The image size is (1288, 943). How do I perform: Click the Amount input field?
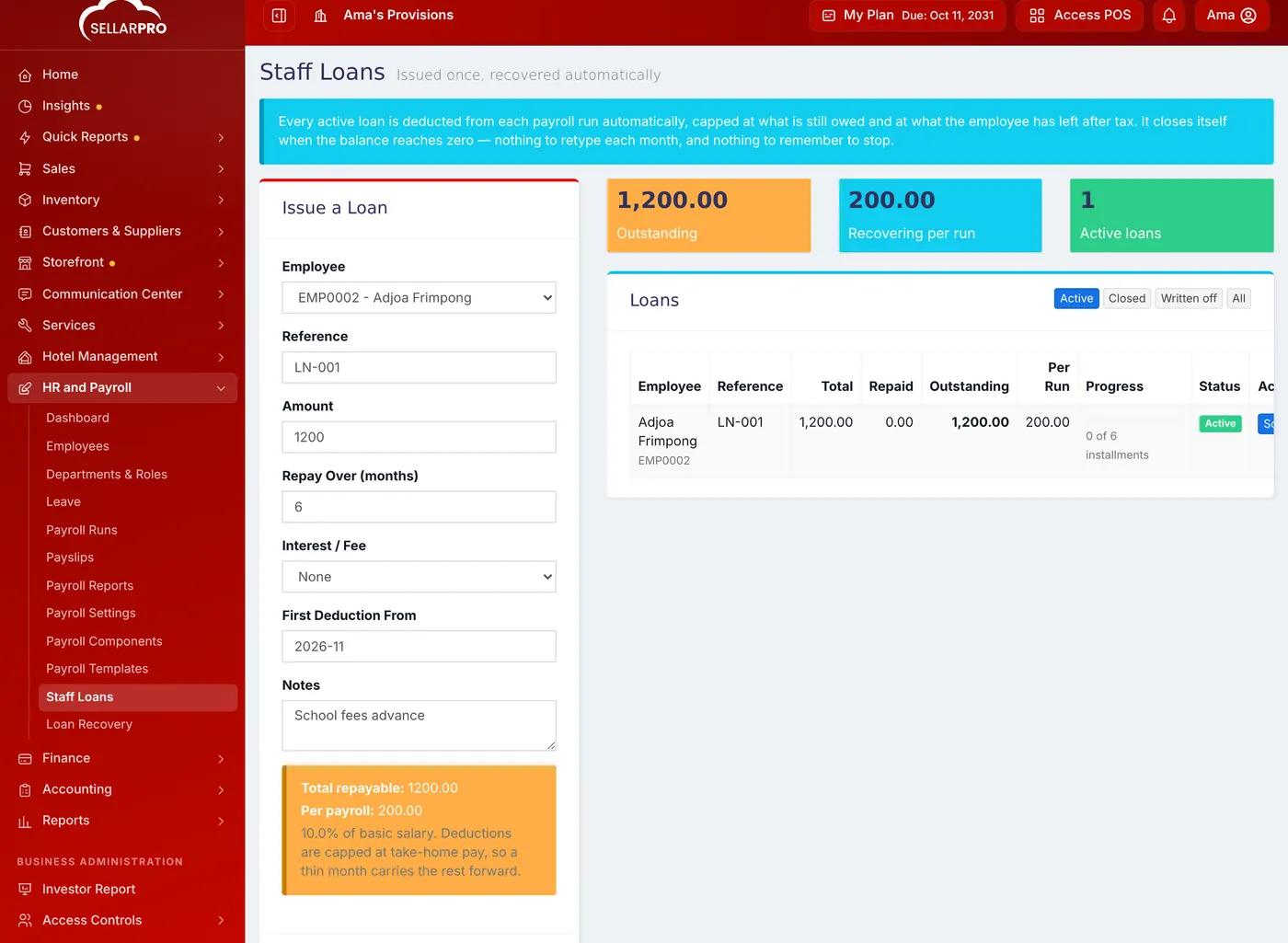pyautogui.click(x=419, y=438)
